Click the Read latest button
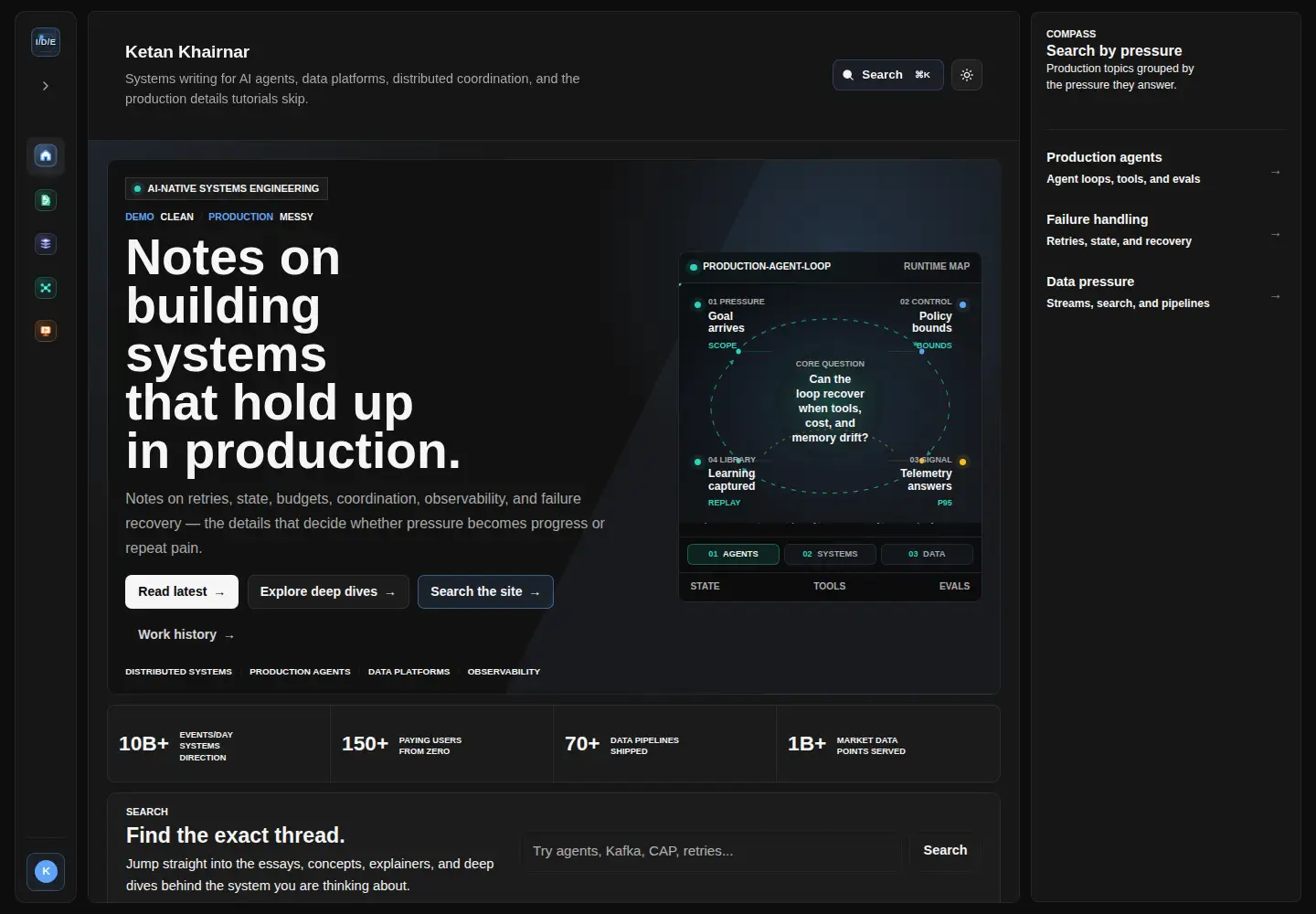The width and height of the screenshot is (1316, 914). 182,591
